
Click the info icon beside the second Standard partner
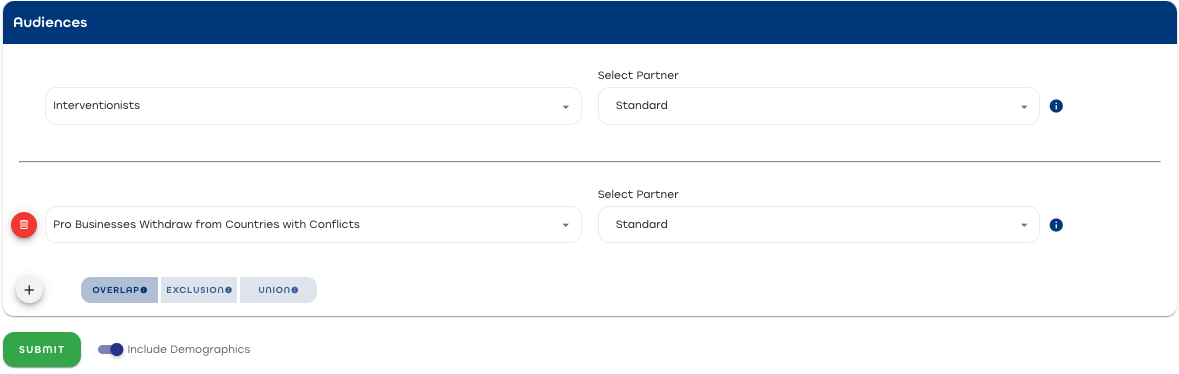pyautogui.click(x=1056, y=225)
